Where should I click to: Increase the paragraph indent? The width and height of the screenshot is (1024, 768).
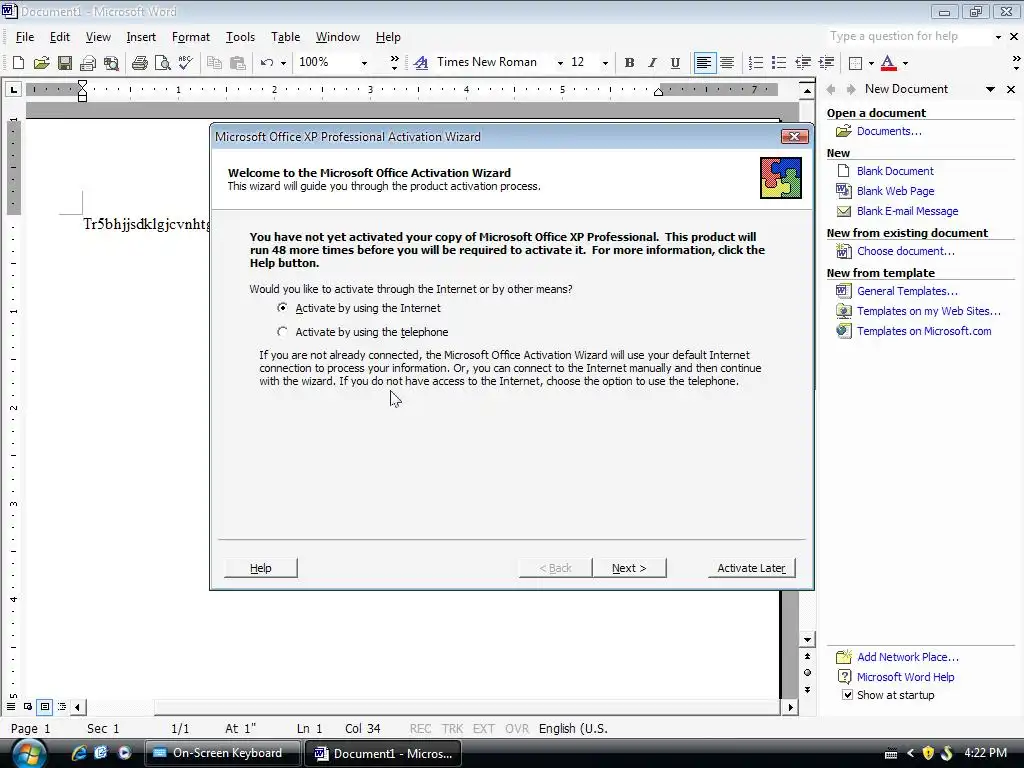click(x=826, y=63)
